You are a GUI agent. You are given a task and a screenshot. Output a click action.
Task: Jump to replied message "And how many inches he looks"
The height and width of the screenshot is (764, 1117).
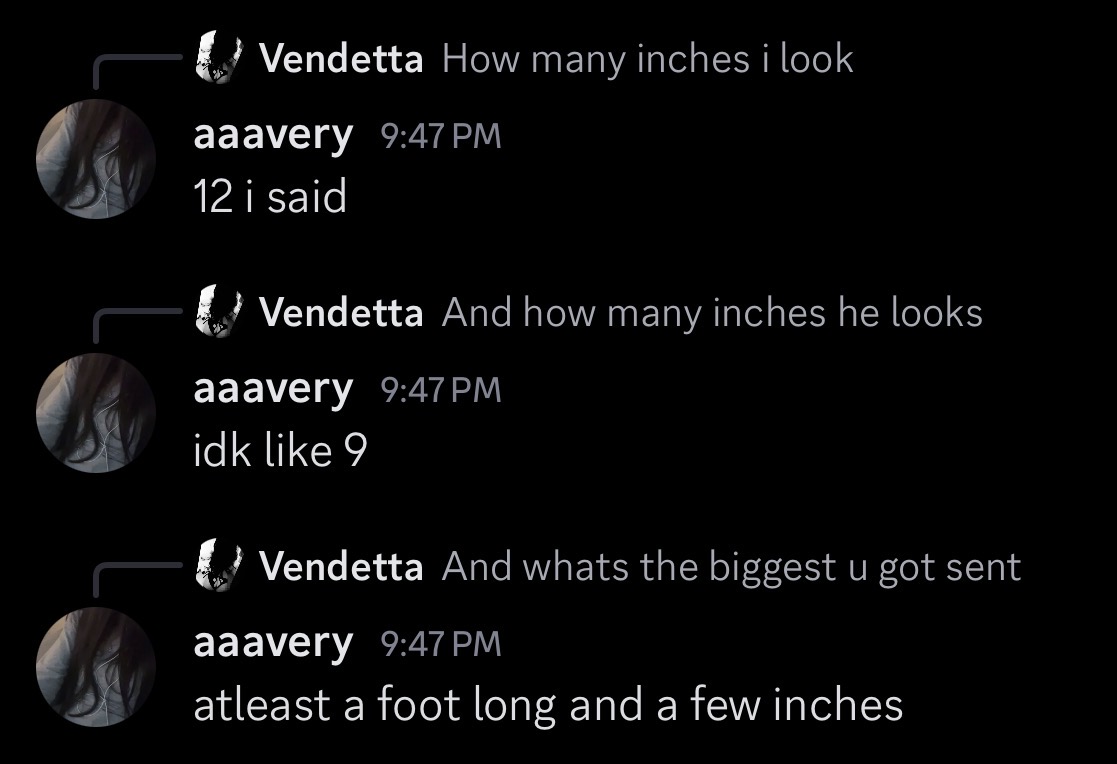point(712,313)
